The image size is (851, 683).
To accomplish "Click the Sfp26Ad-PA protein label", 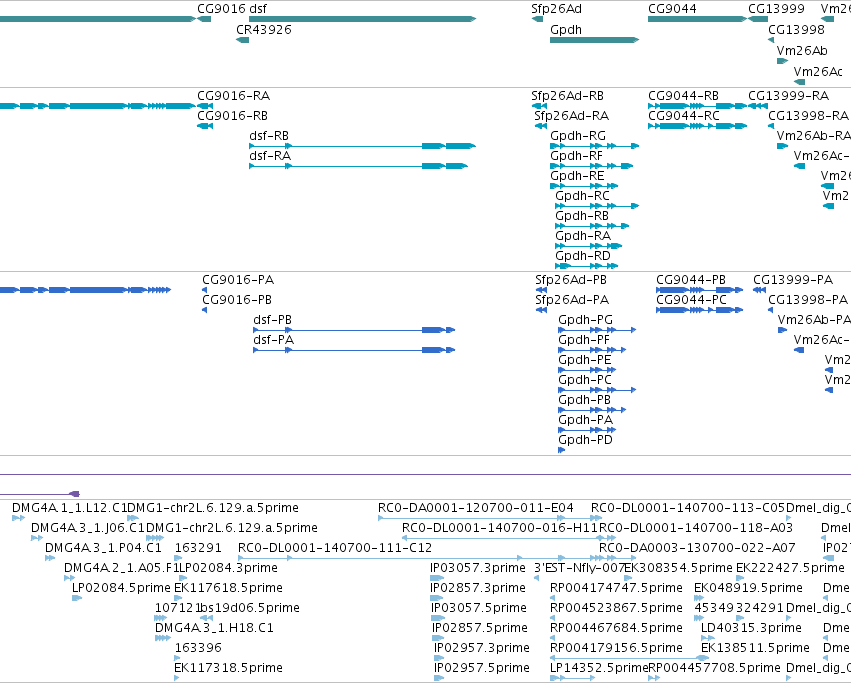I will (572, 300).
